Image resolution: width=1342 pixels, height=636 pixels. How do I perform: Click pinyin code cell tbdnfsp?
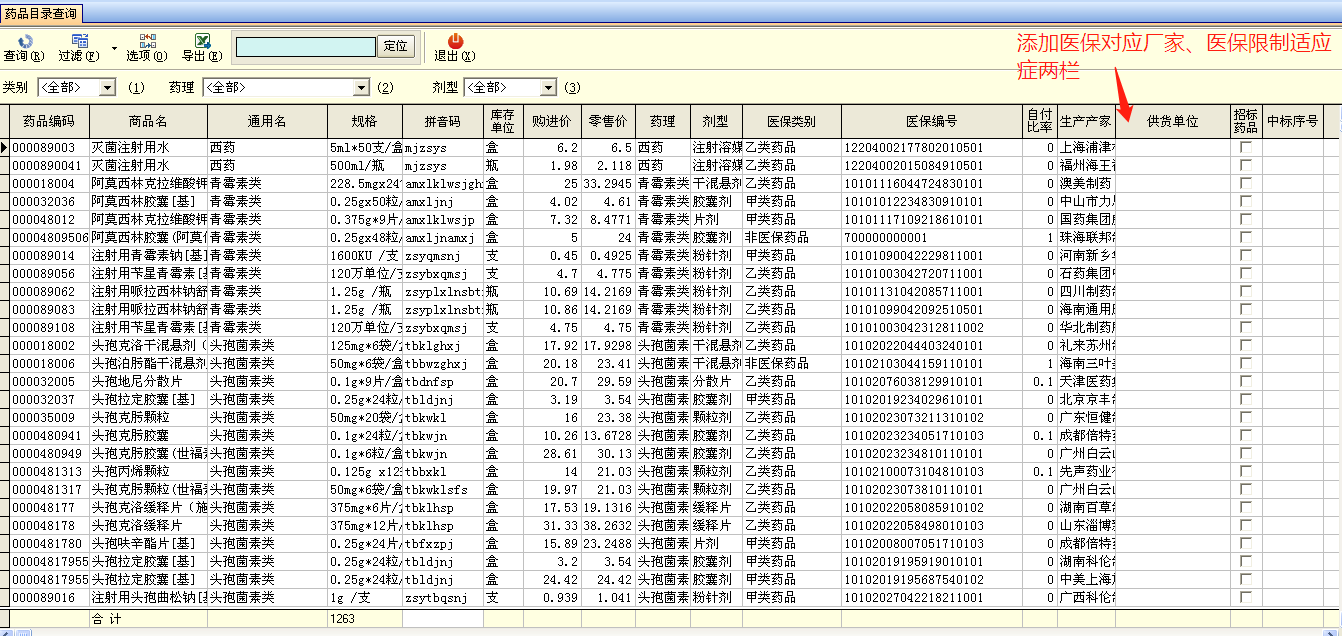click(443, 381)
